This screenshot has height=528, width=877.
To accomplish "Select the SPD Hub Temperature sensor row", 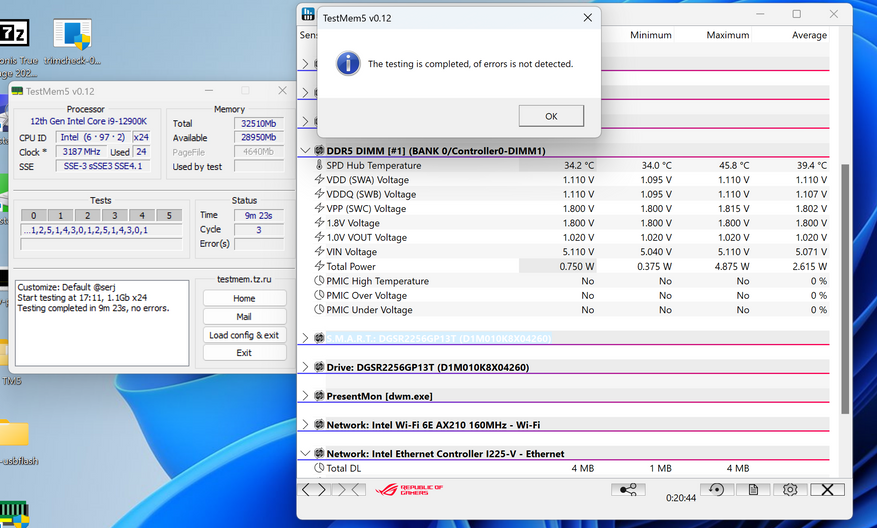I will tap(374, 165).
